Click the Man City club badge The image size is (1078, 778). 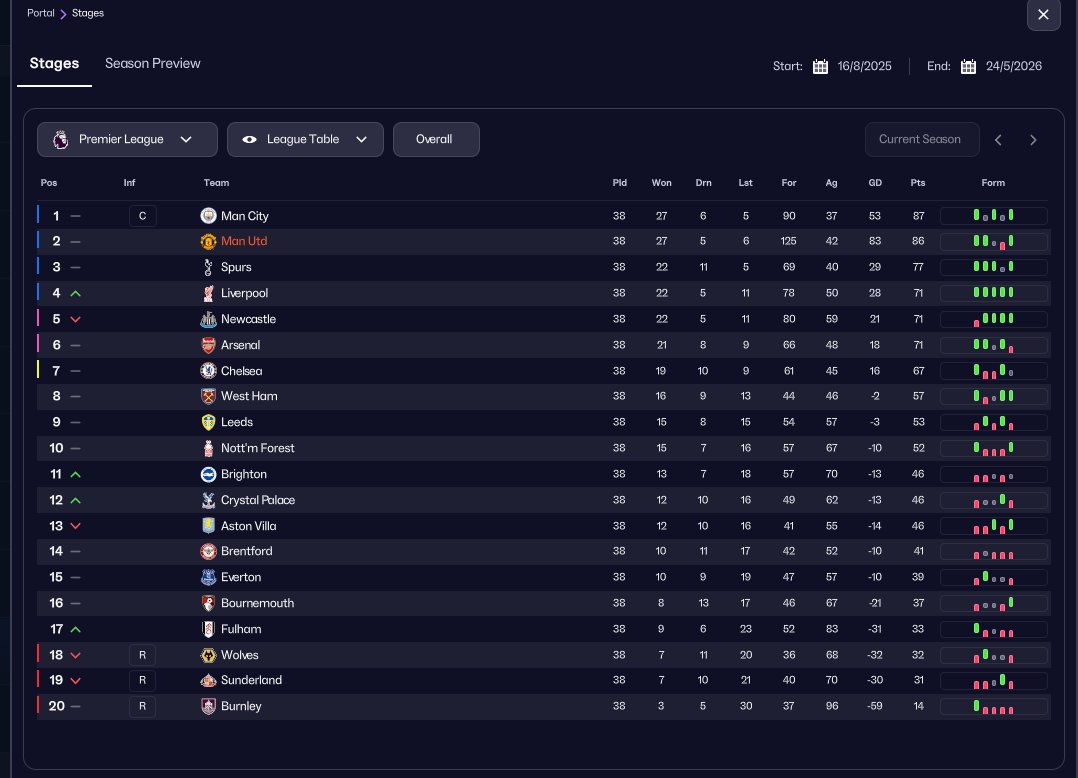click(208, 216)
